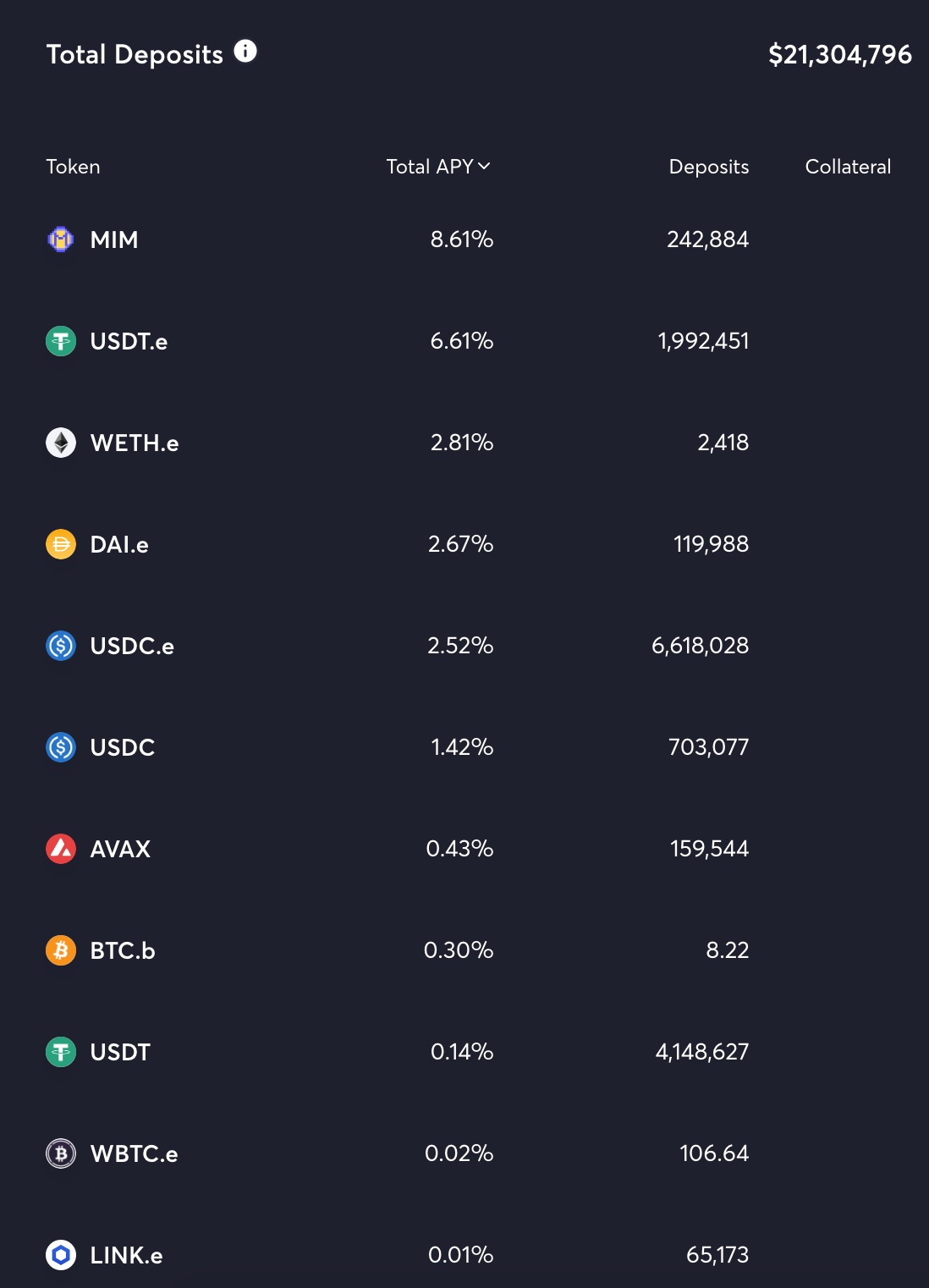Click the Total Deposits info icon
Viewport: 929px width, 1288px height.
pyautogui.click(x=245, y=52)
